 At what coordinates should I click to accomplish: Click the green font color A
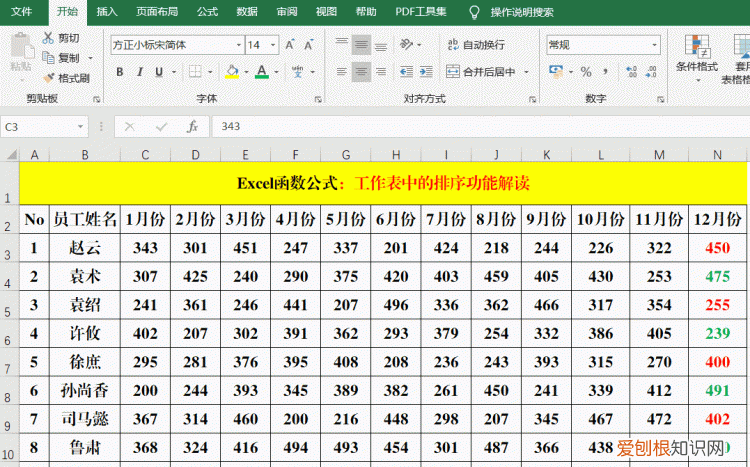262,72
